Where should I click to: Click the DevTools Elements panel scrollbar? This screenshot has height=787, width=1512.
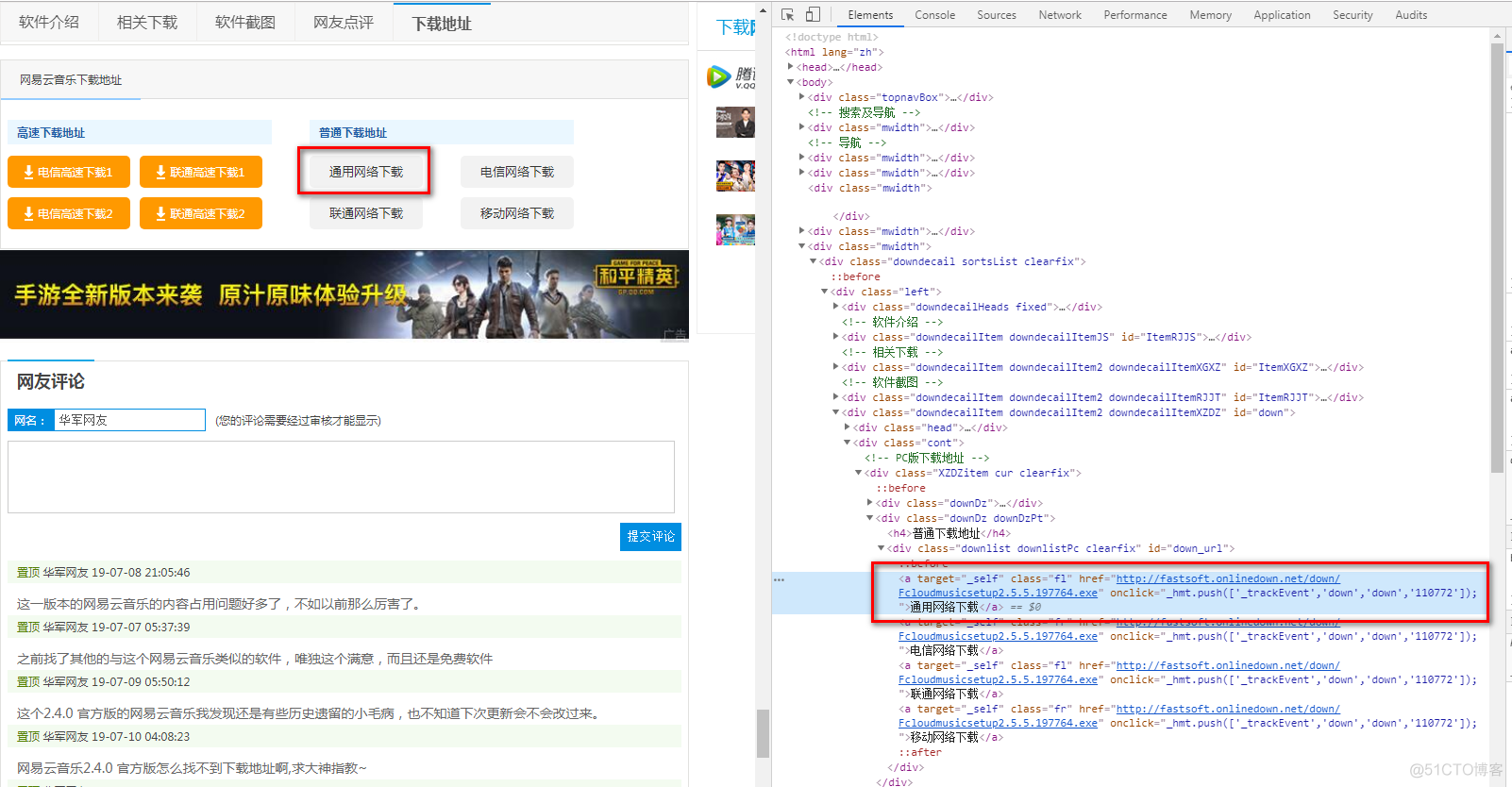coord(1497,260)
